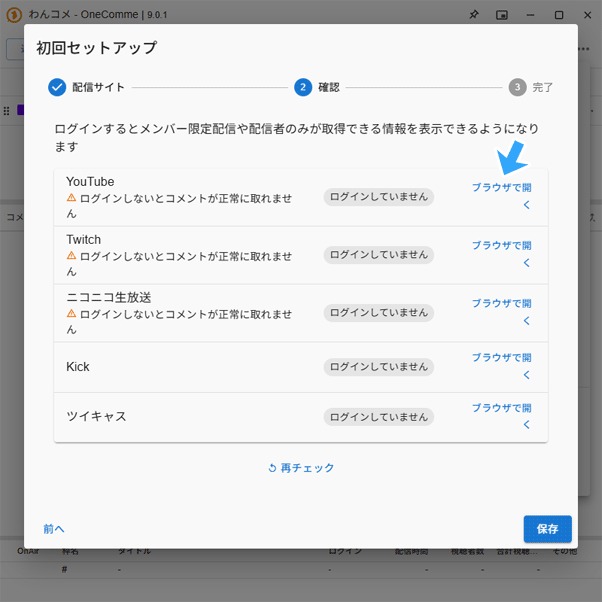Screen dimensions: 602x602
Task: Click the ニコニコ生放送 warning triangle icon
Action: tap(71, 313)
